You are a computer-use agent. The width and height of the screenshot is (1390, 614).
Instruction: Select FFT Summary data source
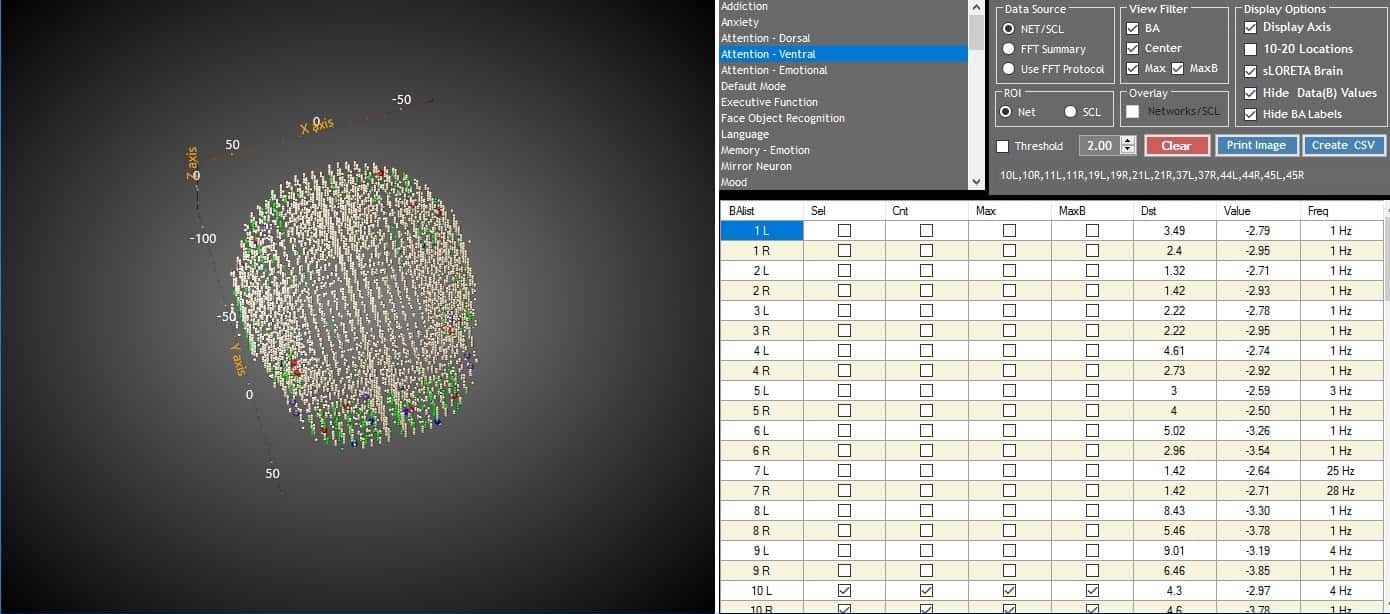(x=1009, y=49)
